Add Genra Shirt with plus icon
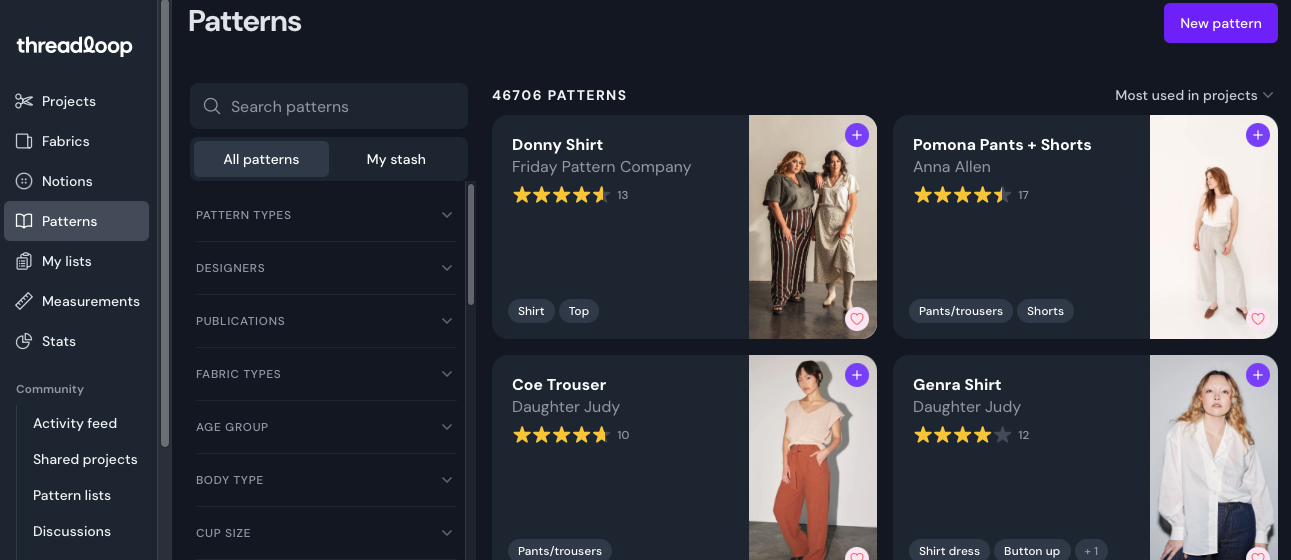Screen dimensions: 1291x560 click(x=1257, y=375)
